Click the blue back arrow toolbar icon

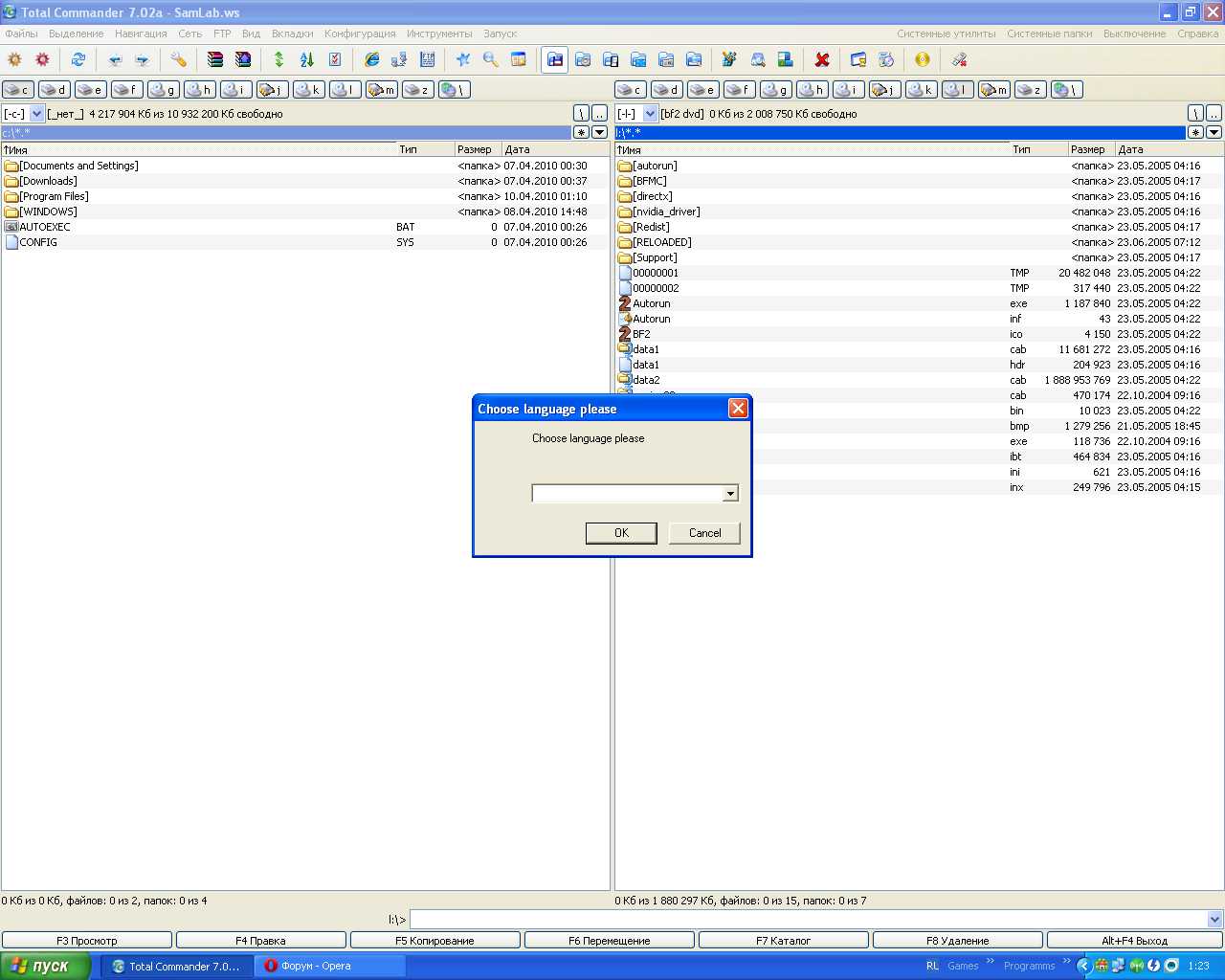click(x=115, y=59)
